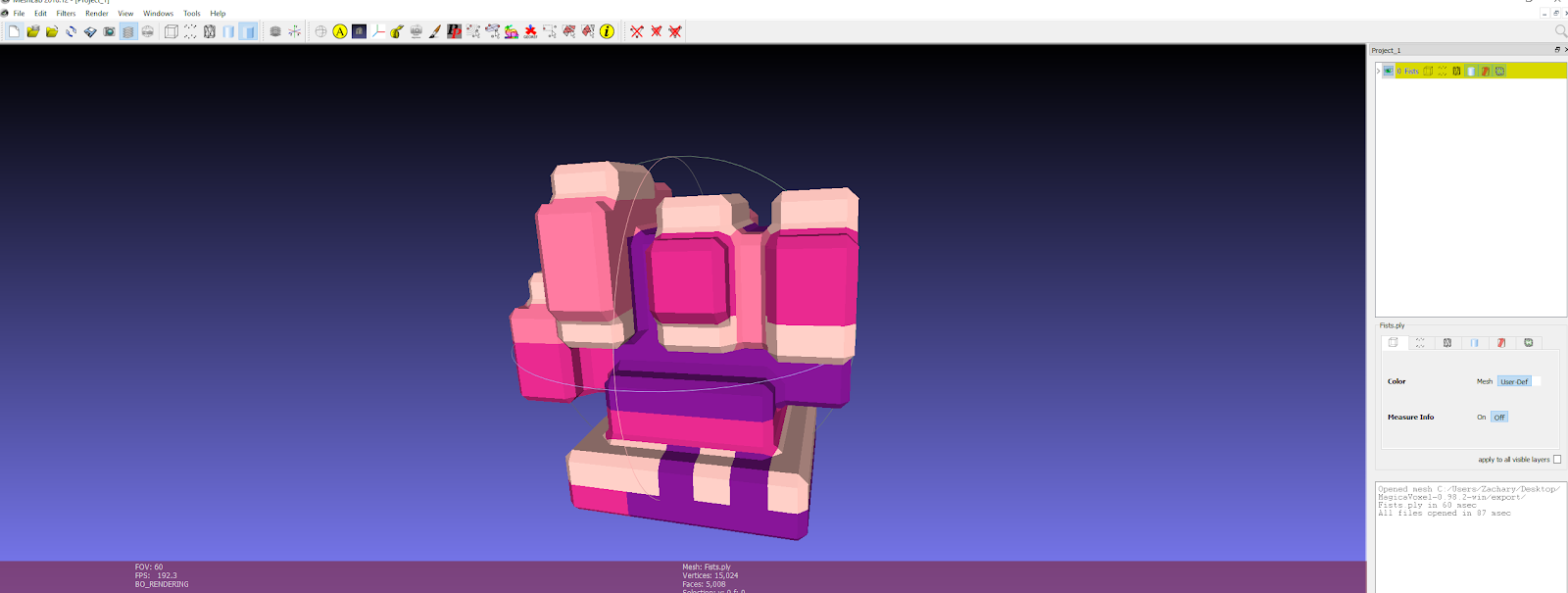Toggle solid fill icon in Fists layer row
Image resolution: width=1568 pixels, height=593 pixels.
click(x=1471, y=71)
